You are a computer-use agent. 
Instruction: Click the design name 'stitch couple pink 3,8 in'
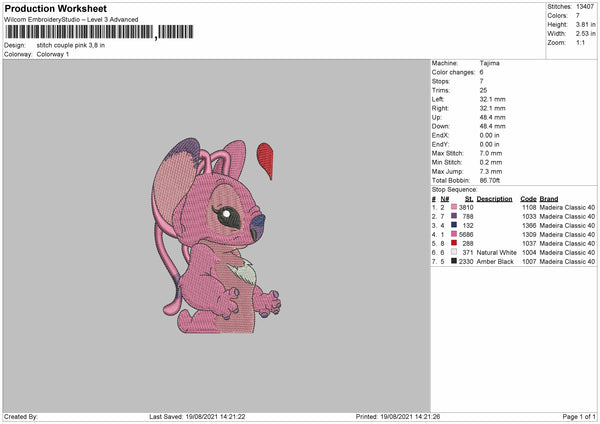[71, 45]
